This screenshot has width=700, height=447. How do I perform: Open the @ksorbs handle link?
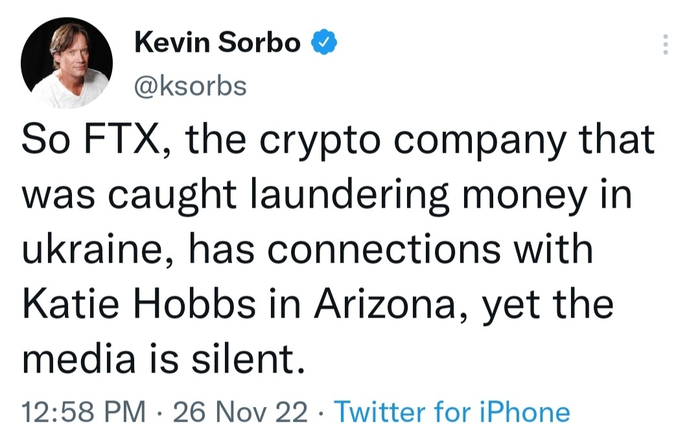pyautogui.click(x=189, y=85)
